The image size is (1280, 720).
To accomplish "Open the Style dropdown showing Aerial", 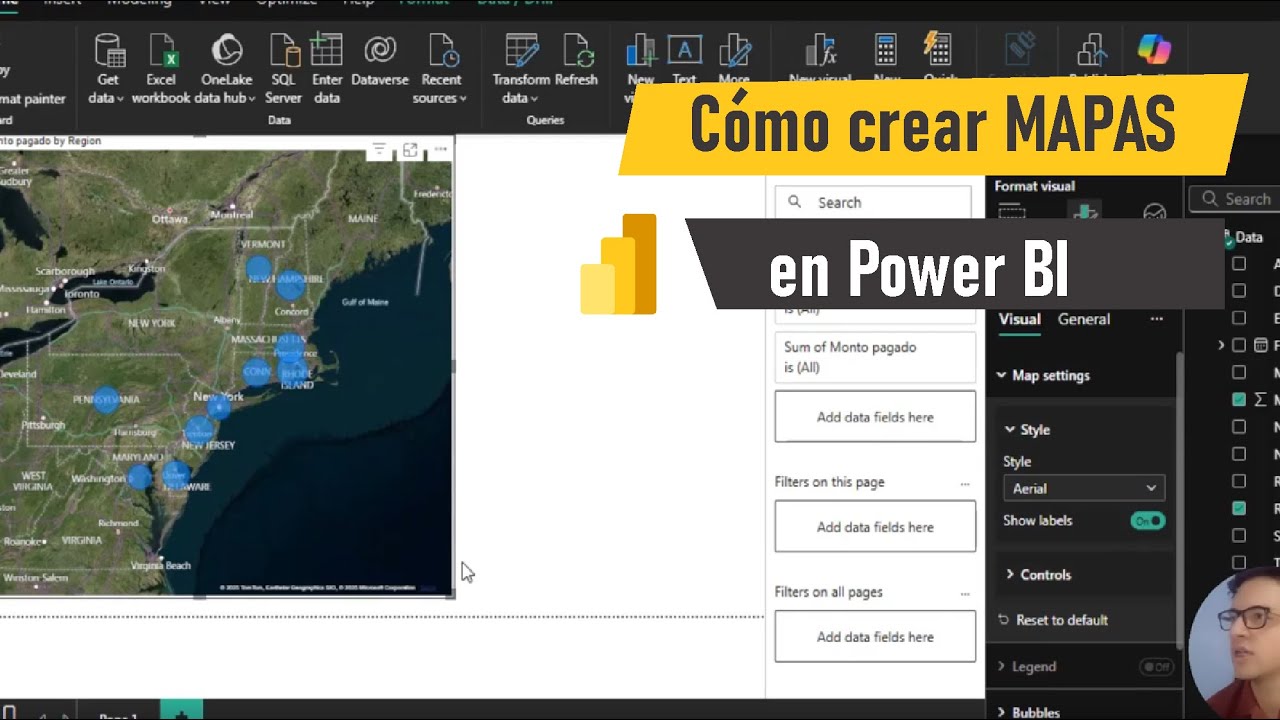I will [x=1084, y=488].
